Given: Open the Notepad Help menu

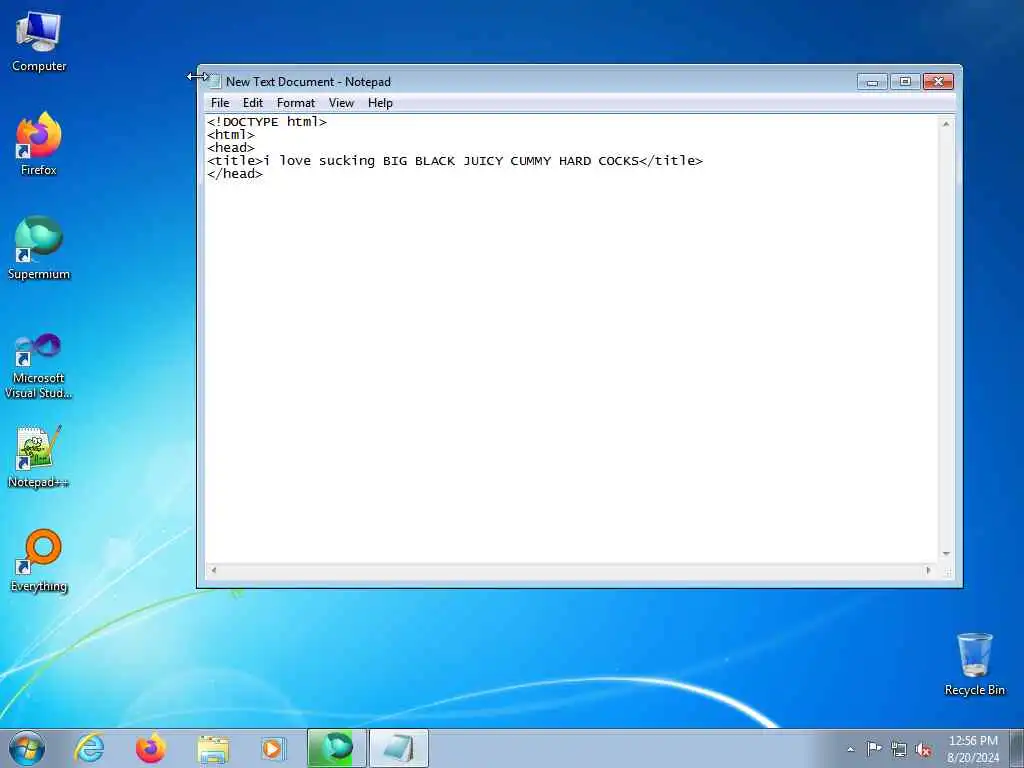Looking at the screenshot, I should pyautogui.click(x=380, y=103).
